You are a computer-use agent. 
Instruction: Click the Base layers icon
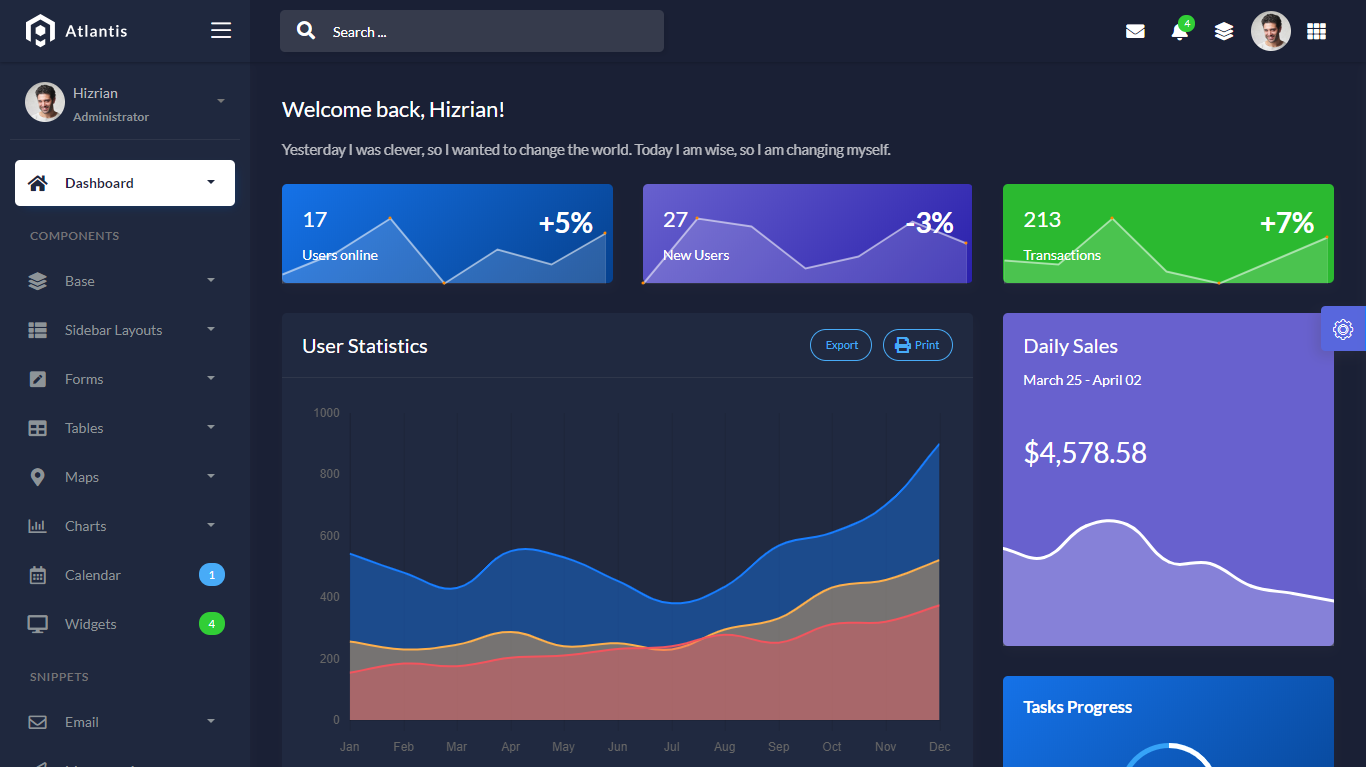point(38,281)
